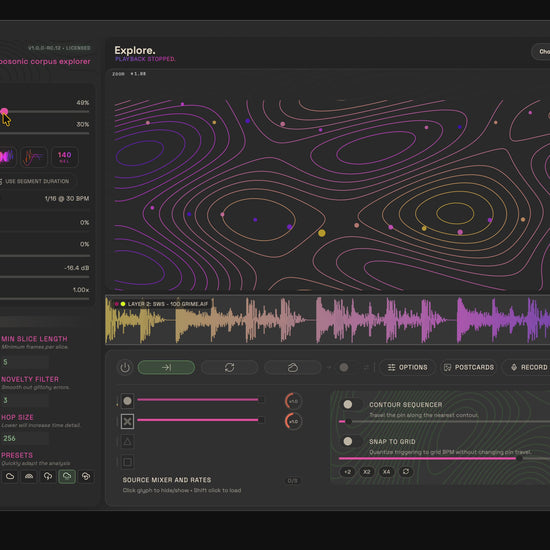Open POSTCARDS
Screen dimensions: 550x550
(x=469, y=367)
